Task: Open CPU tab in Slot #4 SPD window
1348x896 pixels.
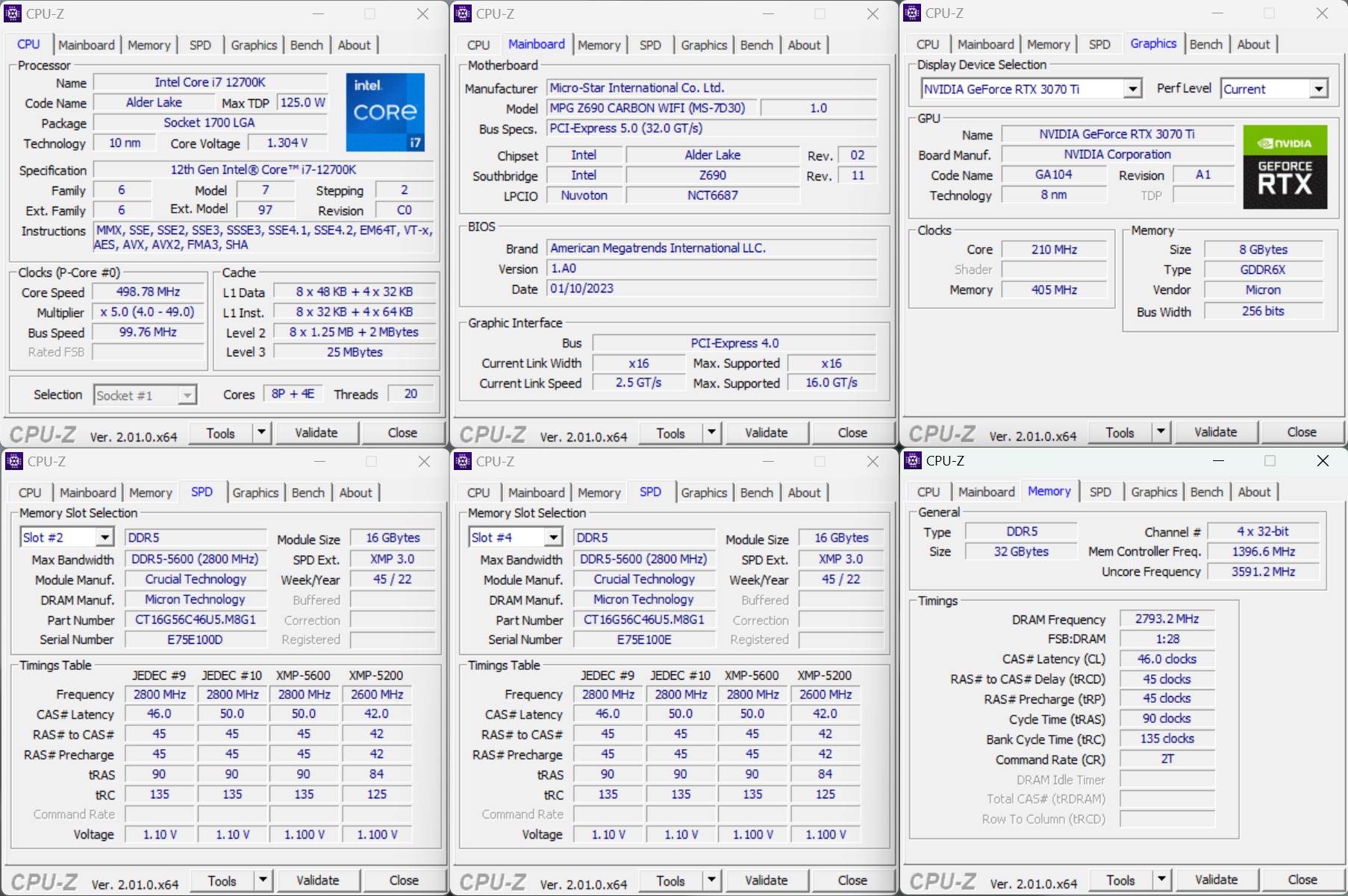Action: pyautogui.click(x=478, y=492)
